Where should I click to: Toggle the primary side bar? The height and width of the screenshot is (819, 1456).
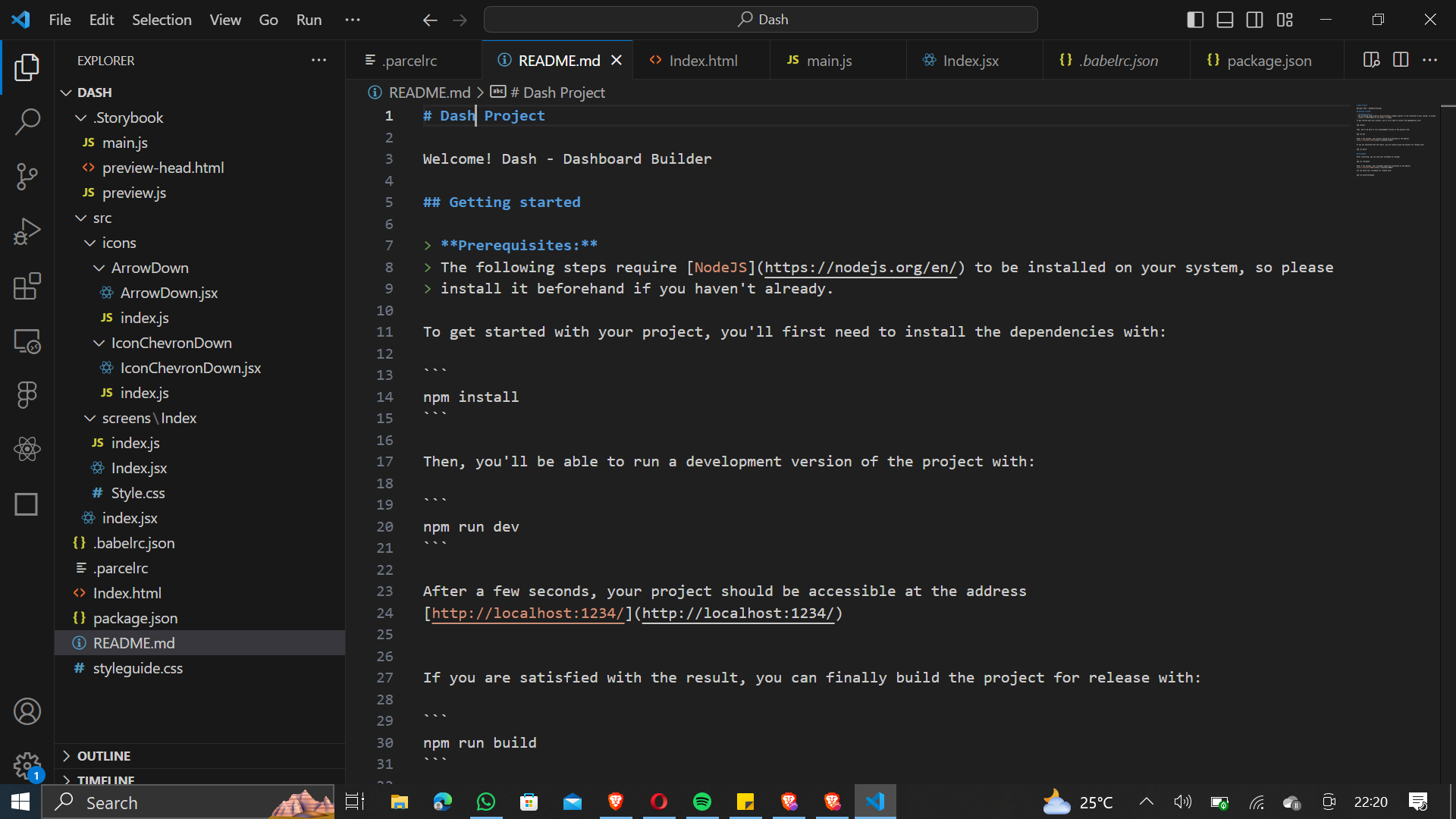1195,20
